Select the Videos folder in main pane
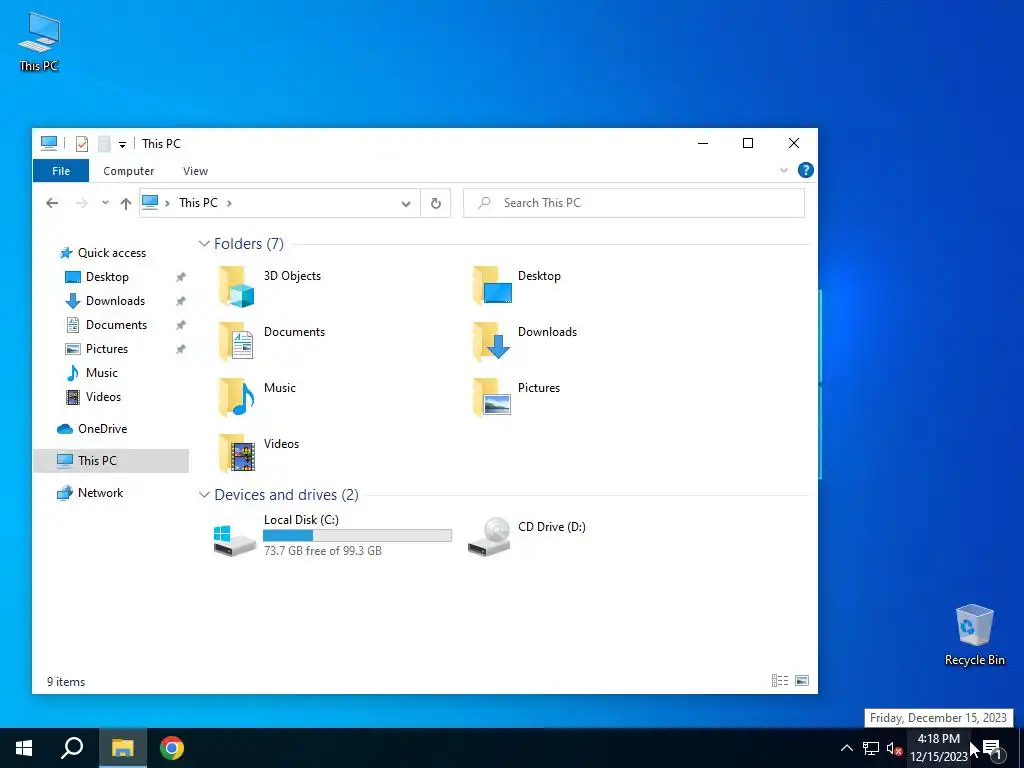The image size is (1024, 768). 259,453
